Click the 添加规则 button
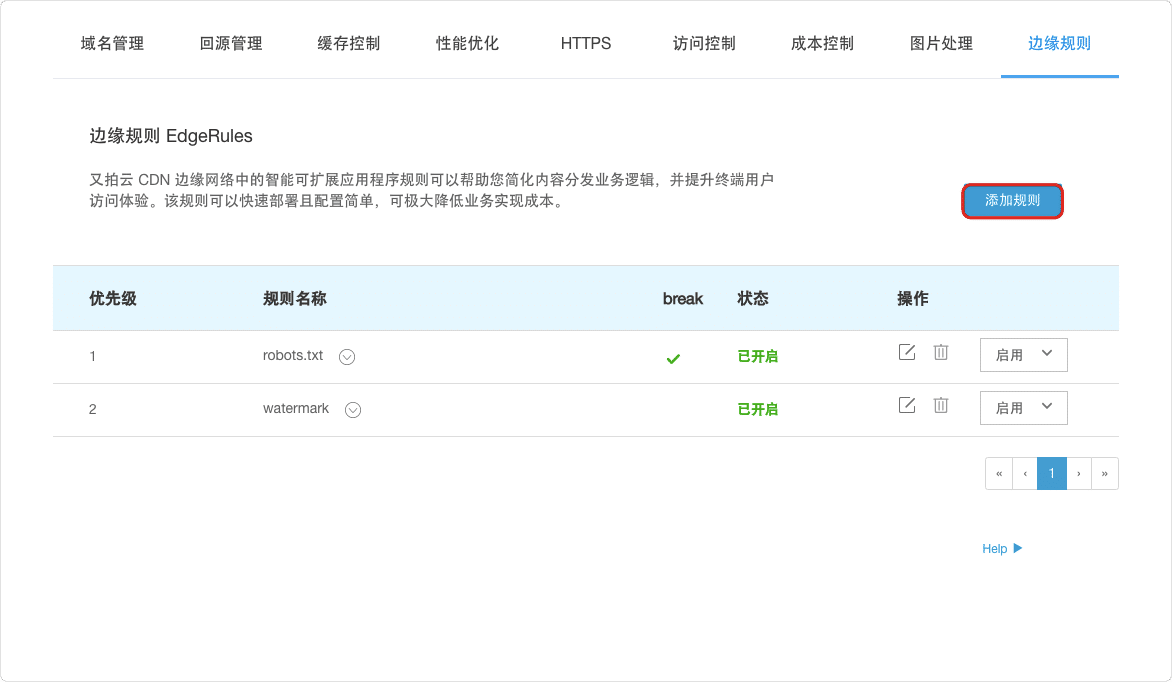This screenshot has width=1172, height=682. (1012, 200)
